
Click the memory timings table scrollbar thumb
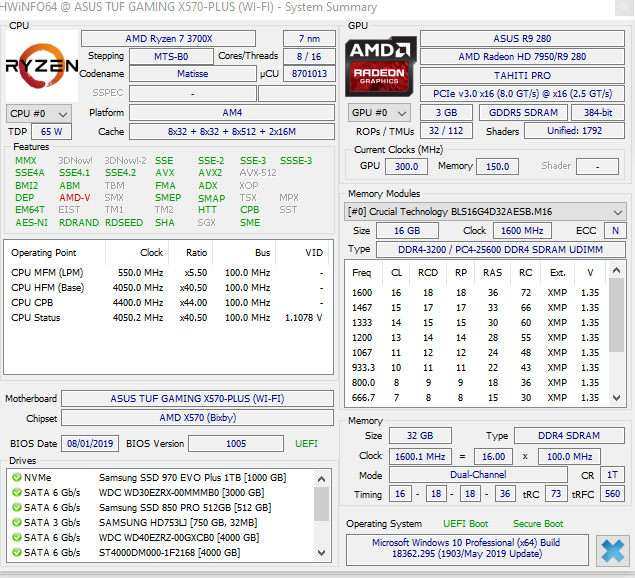(x=616, y=315)
